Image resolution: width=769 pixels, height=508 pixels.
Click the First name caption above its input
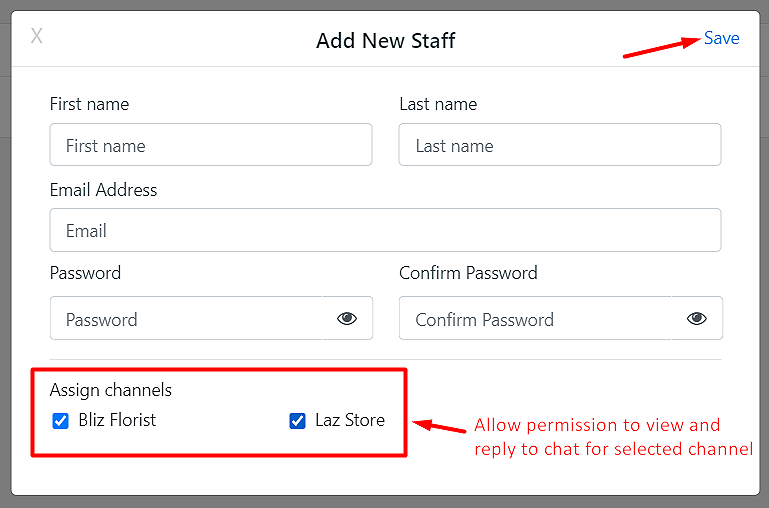[x=89, y=104]
